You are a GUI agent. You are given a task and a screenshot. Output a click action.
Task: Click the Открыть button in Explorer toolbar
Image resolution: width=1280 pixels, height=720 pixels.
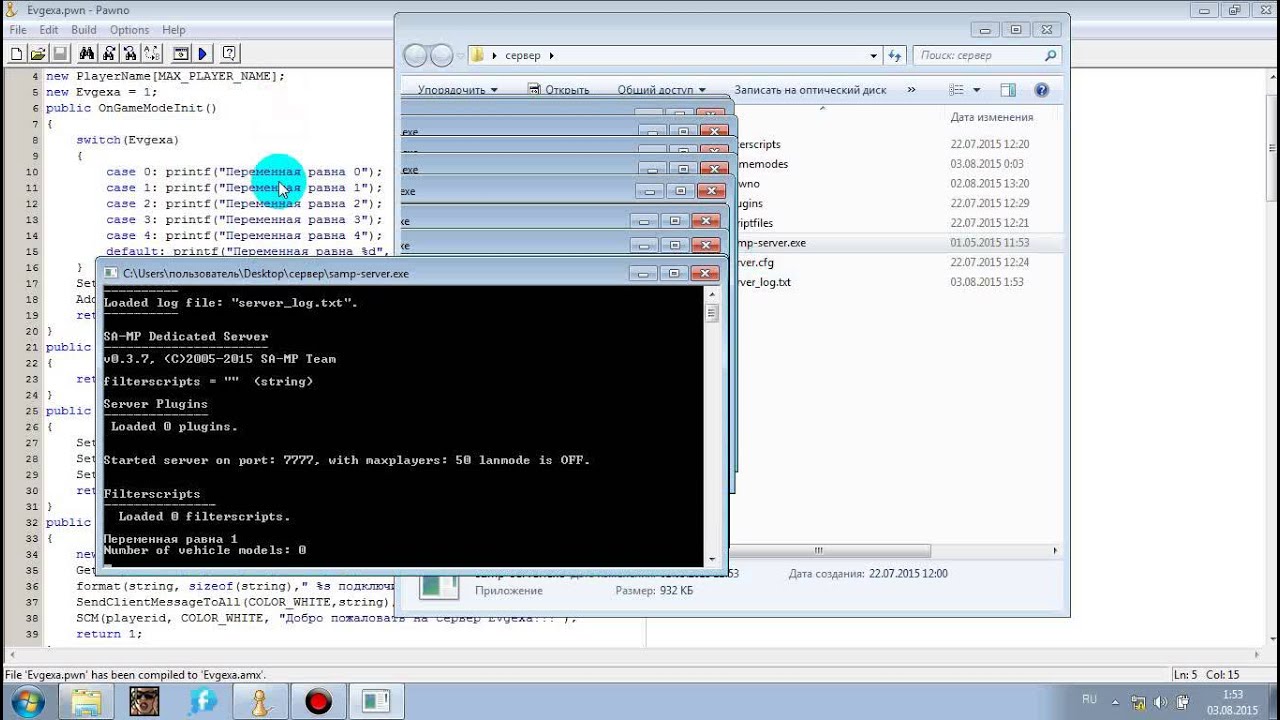coord(558,90)
